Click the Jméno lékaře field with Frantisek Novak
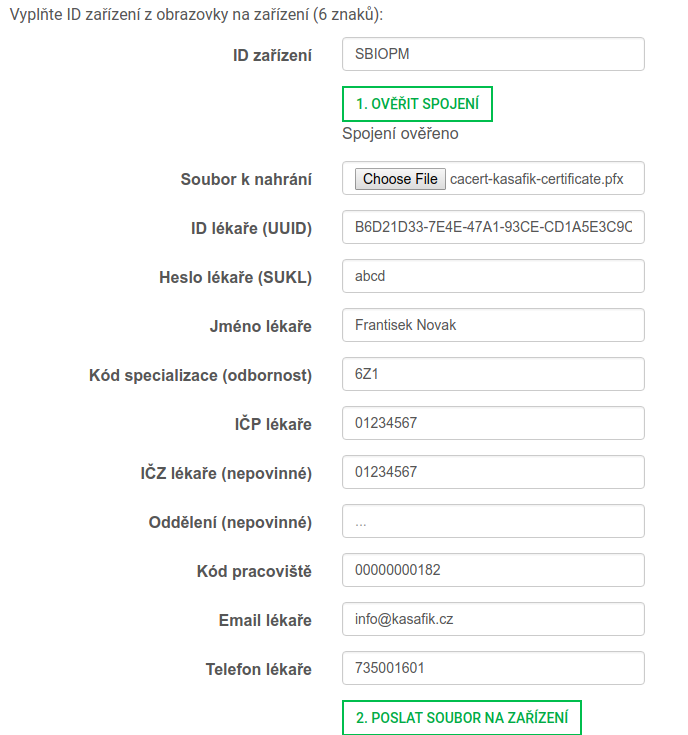Image resolution: width=688 pixels, height=735 pixels. [493, 325]
